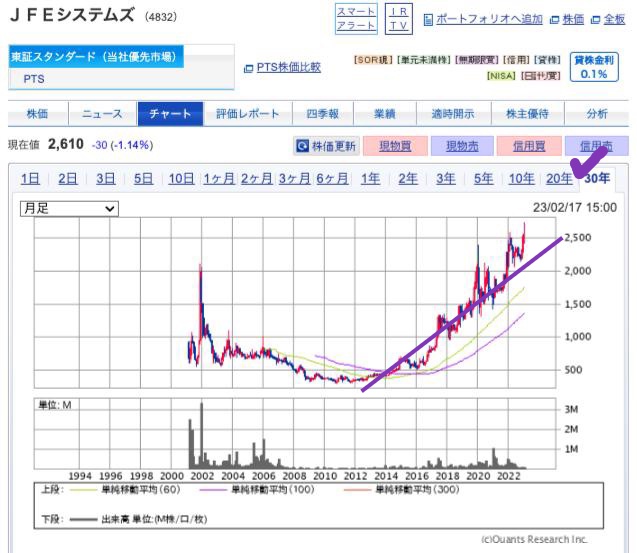This screenshot has width=637, height=553.
Task: Select the 6ヶ月 chart period
Action: 332,178
